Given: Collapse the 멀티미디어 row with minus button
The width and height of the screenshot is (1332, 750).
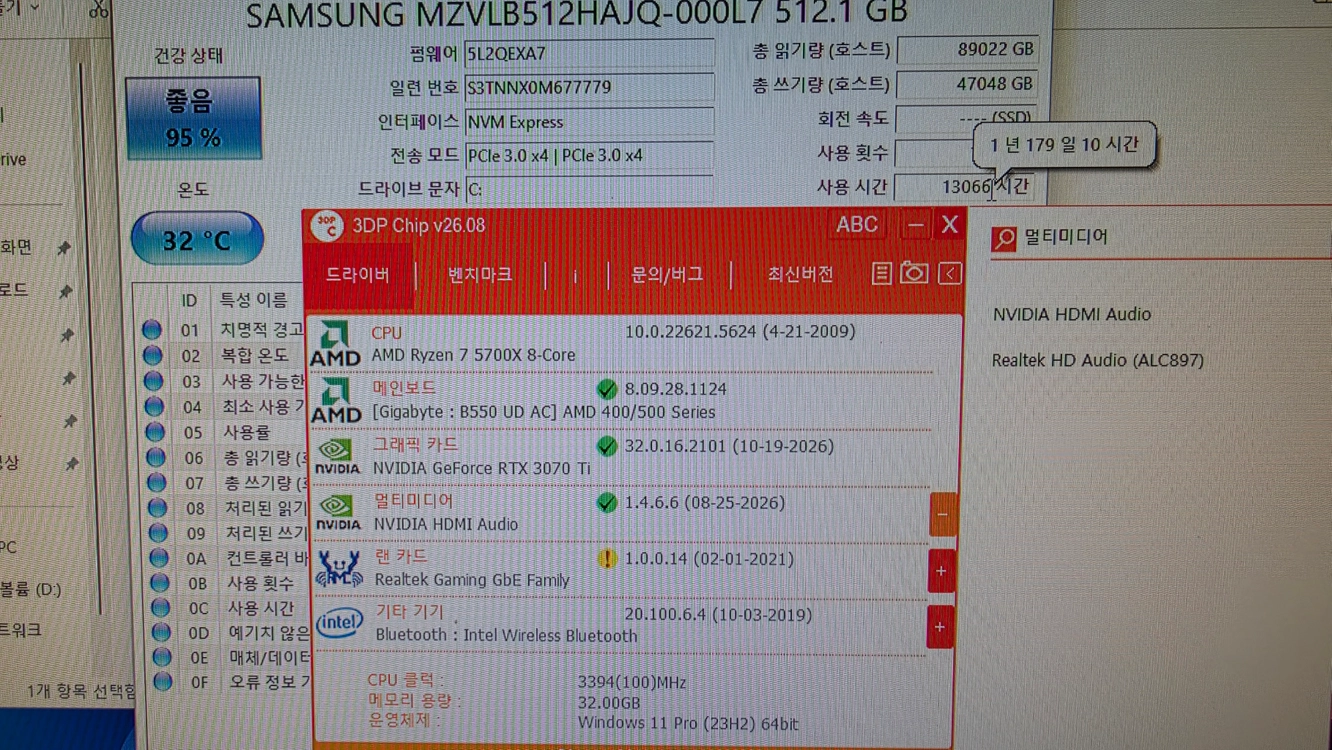Looking at the screenshot, I should (x=942, y=515).
